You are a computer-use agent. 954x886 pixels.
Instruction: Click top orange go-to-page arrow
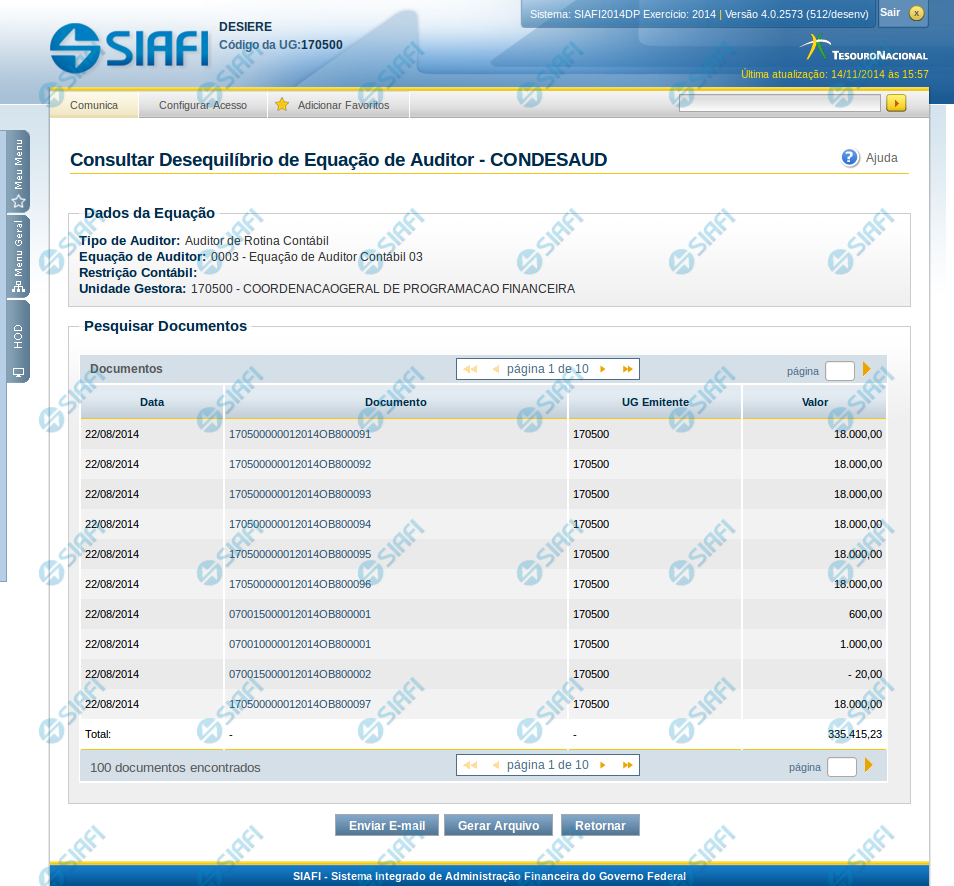867,370
